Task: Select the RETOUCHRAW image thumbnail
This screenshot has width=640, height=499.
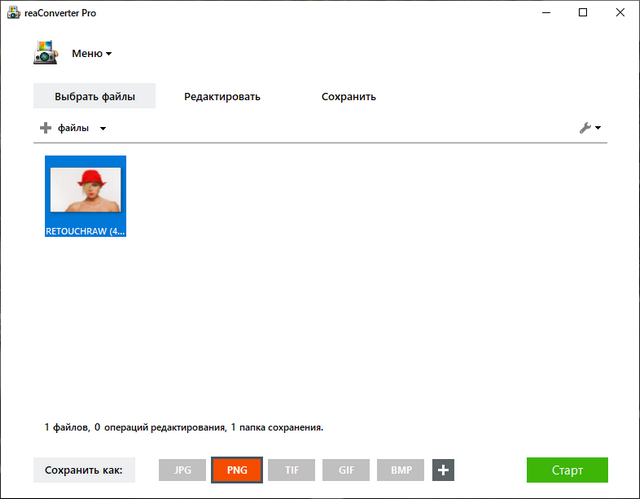Action: pyautogui.click(x=85, y=195)
